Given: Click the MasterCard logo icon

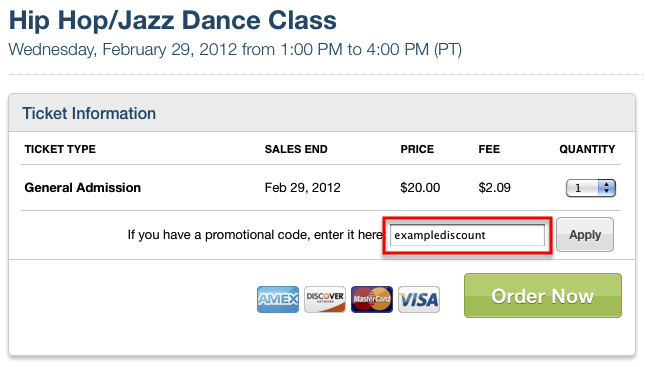Looking at the screenshot, I should [x=372, y=300].
